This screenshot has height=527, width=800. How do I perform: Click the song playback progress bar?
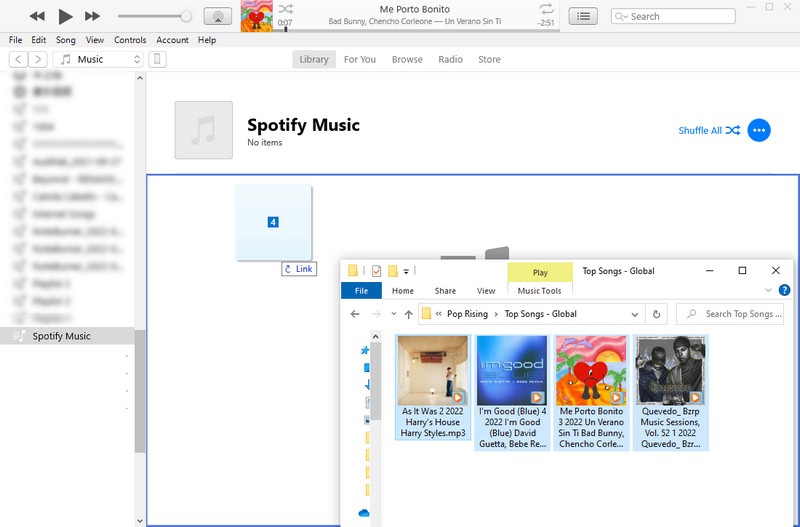(x=416, y=30)
